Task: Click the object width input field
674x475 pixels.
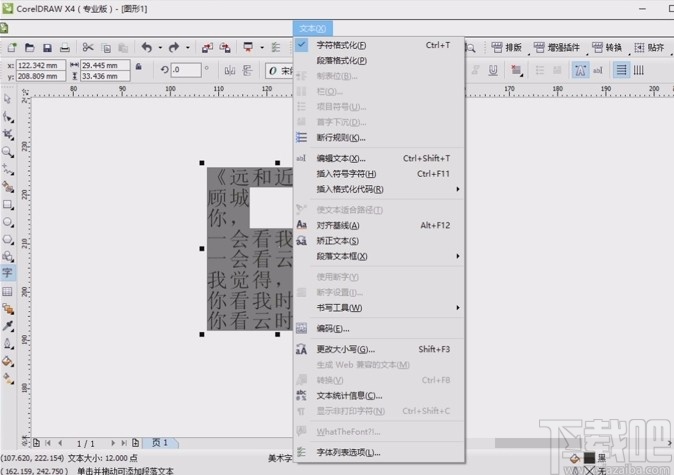Action: [105, 65]
